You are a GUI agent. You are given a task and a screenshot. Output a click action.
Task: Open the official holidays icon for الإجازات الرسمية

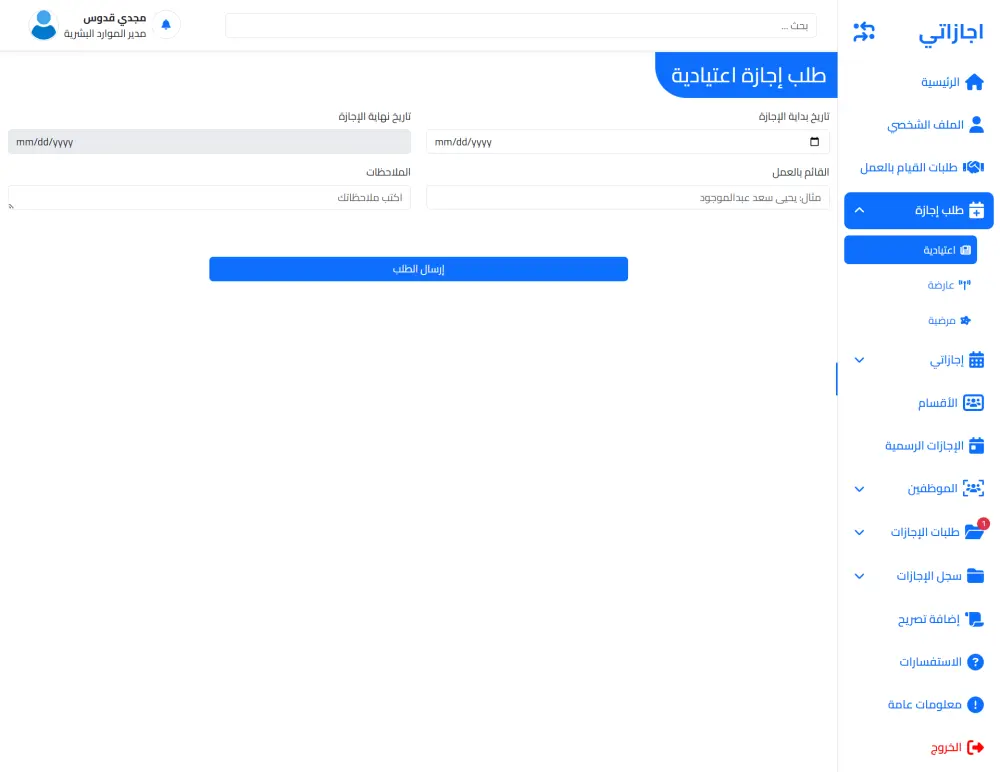click(x=977, y=445)
